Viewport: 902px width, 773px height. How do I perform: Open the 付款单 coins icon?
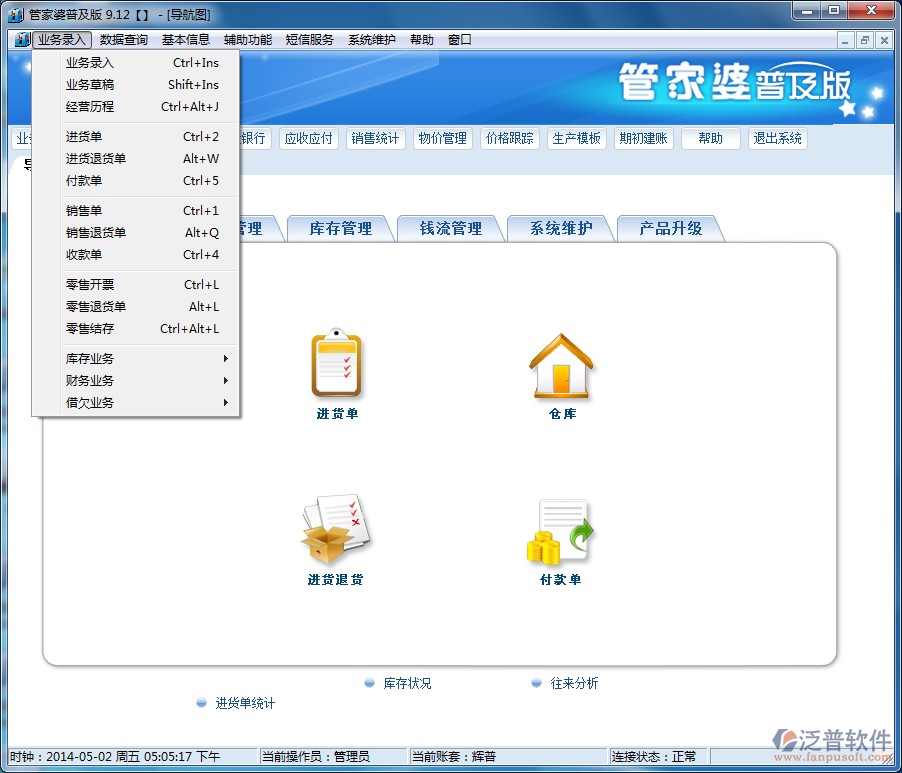coord(560,532)
